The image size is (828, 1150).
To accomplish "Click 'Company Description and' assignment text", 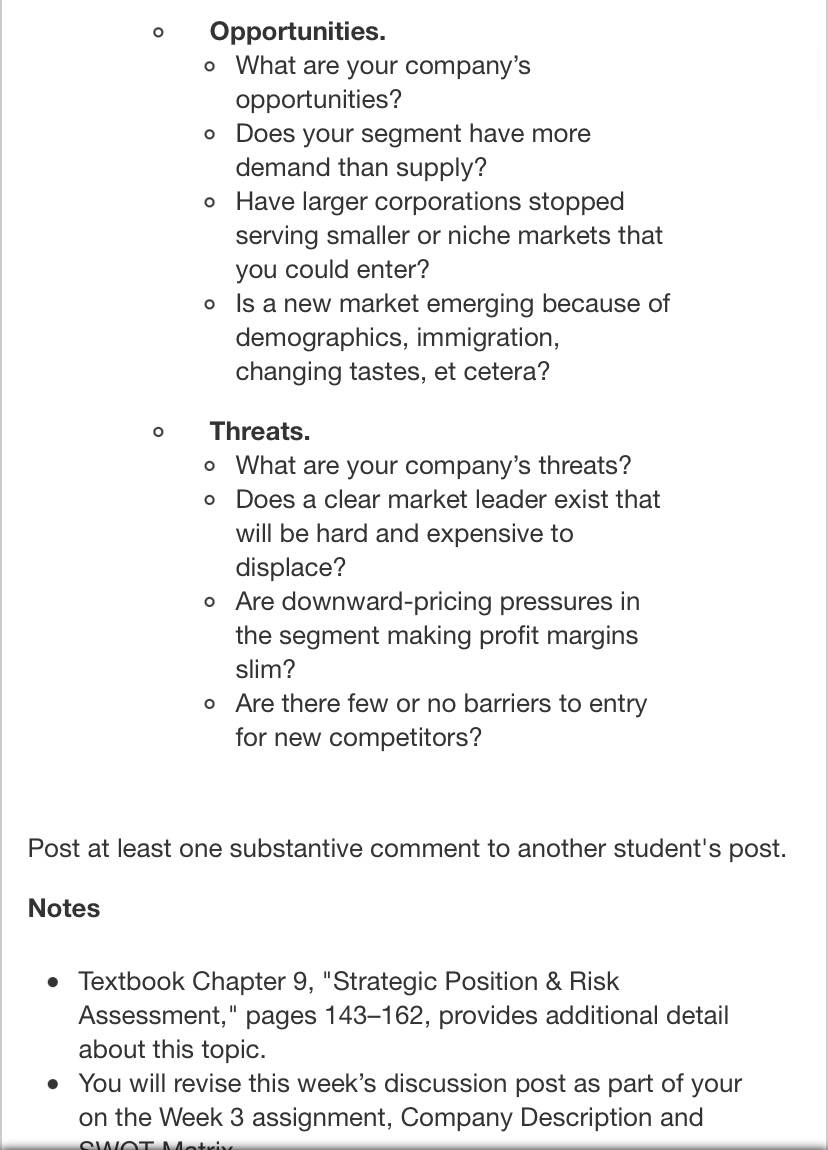I will coord(552,1117).
